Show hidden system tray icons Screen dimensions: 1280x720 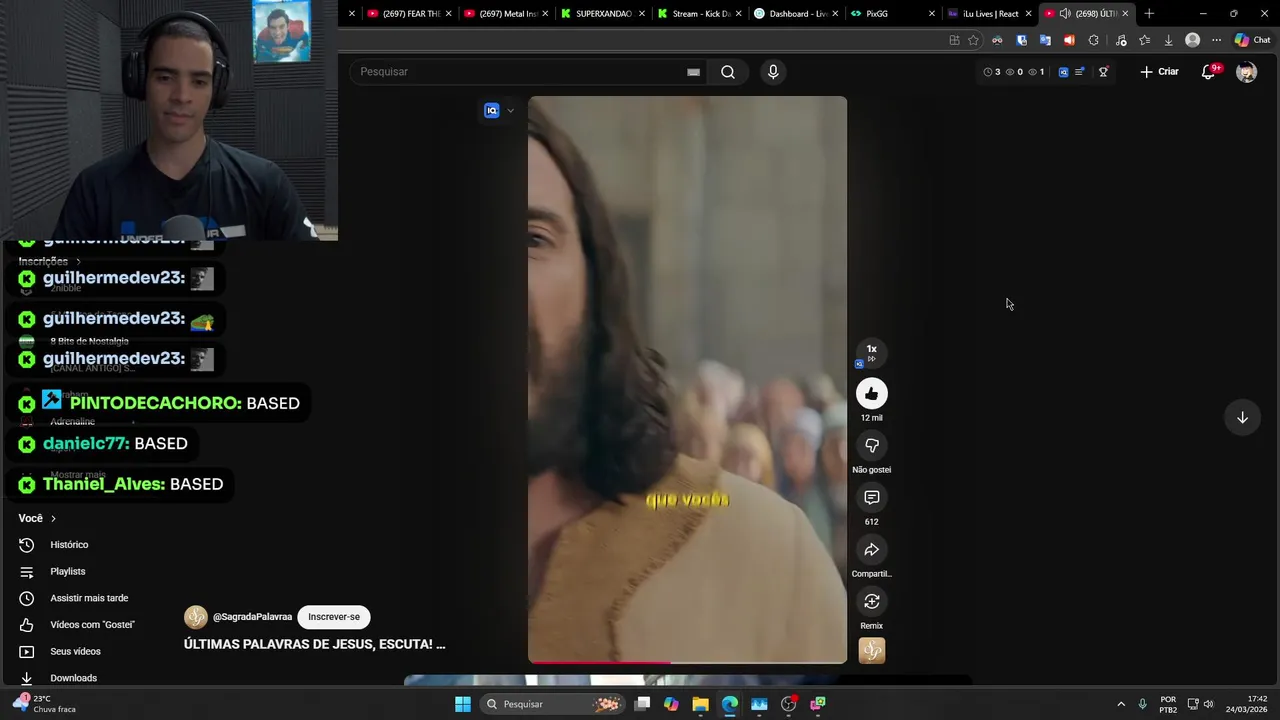coord(1121,704)
